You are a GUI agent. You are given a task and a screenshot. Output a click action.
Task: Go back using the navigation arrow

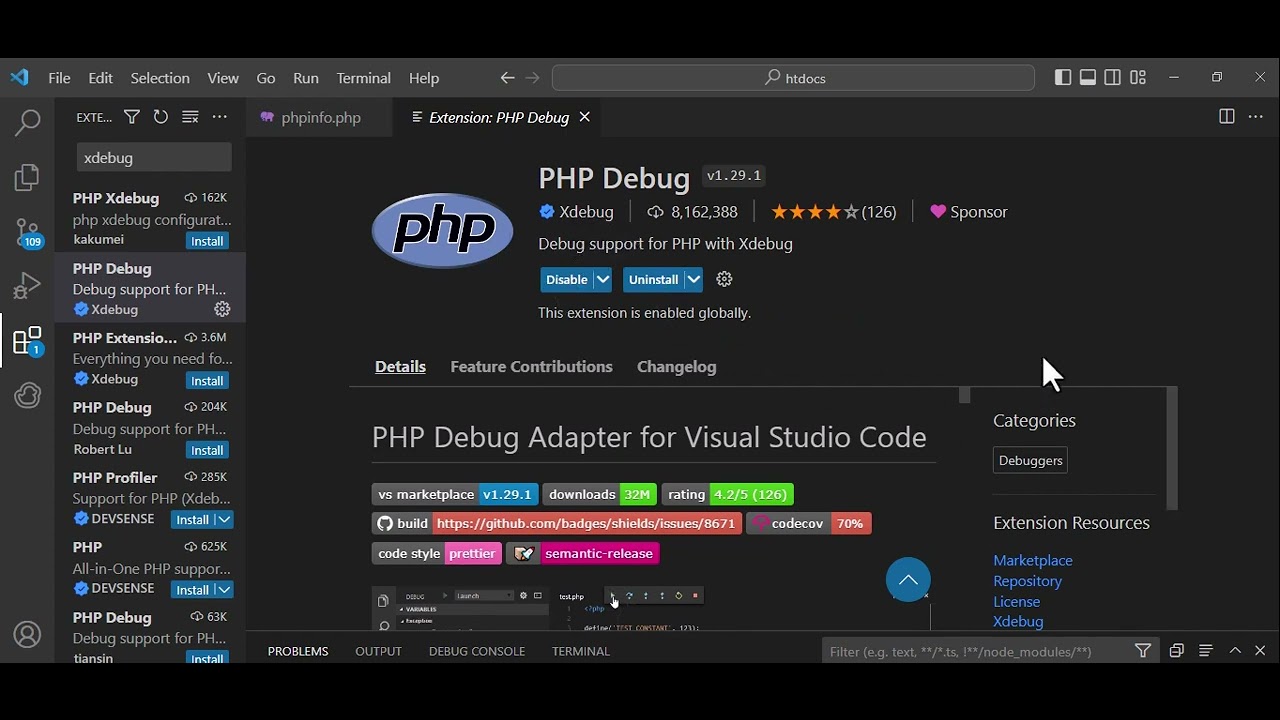[507, 78]
